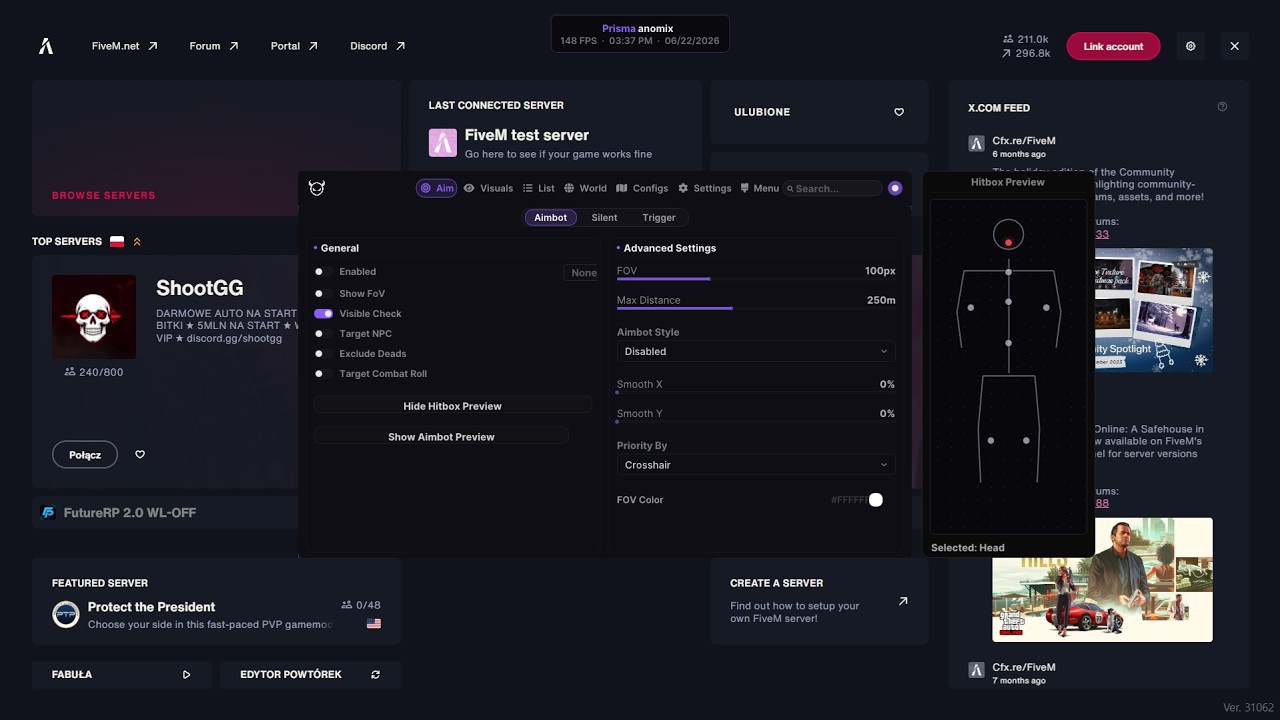Screen dimensions: 1280x720
Task: Click the None keybind box beside Enabled
Action: [x=583, y=273]
